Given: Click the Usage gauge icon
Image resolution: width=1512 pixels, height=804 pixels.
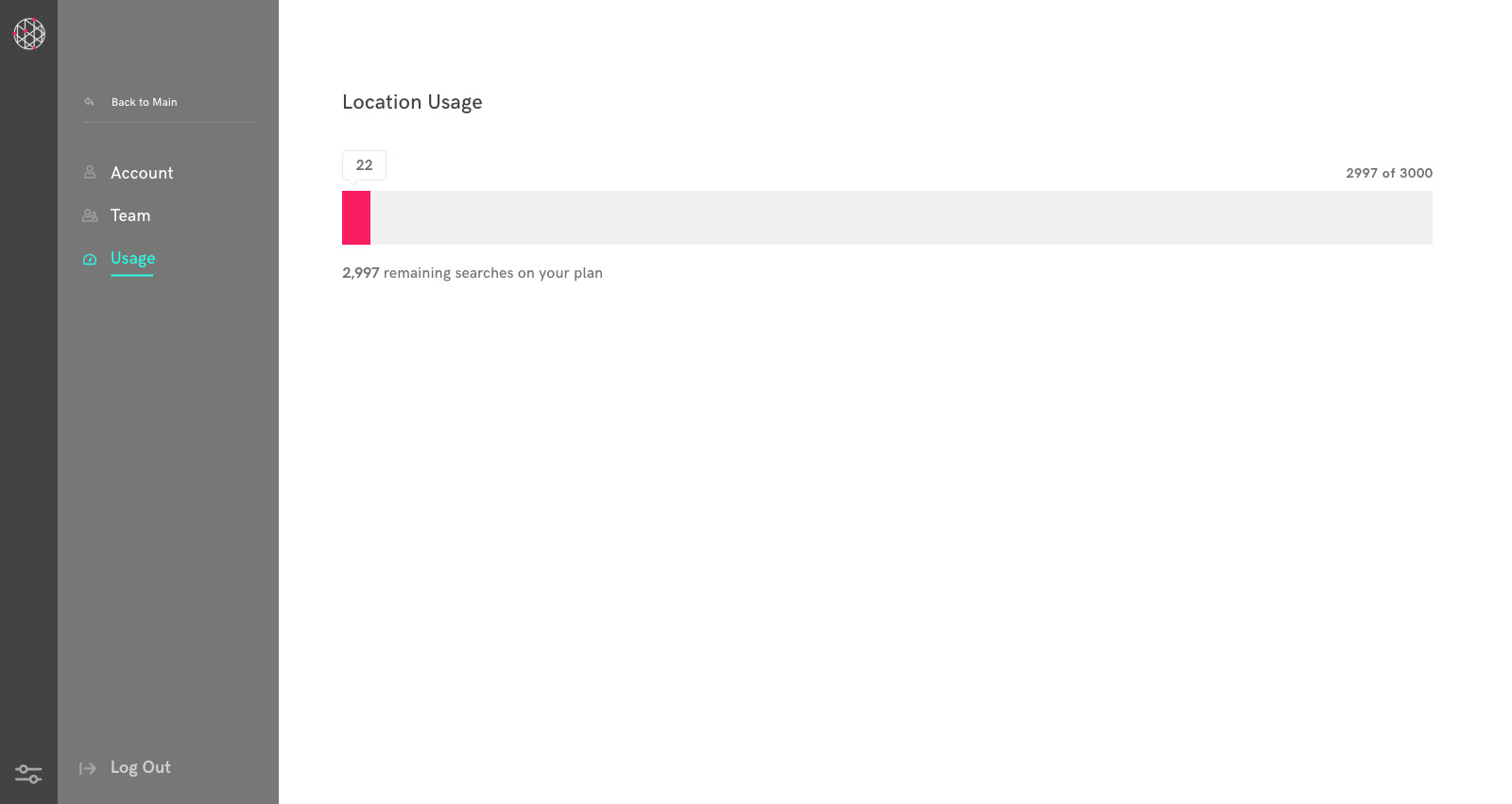Looking at the screenshot, I should 90,259.
